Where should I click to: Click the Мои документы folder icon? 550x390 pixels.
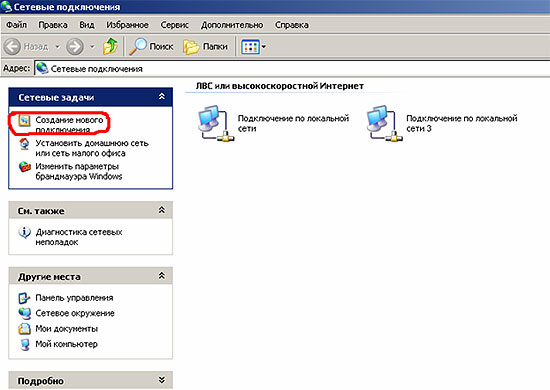25,329
